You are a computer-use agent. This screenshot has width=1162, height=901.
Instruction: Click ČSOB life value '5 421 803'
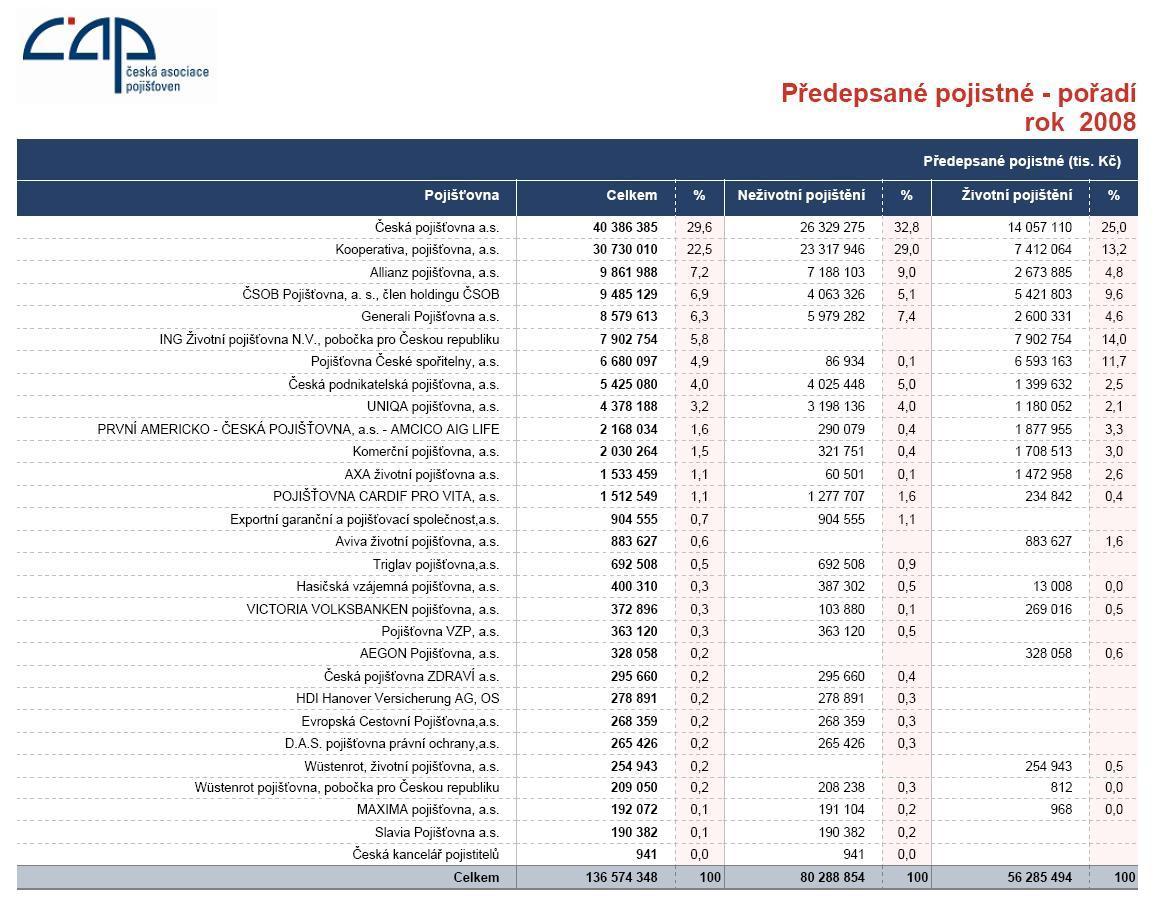(x=1043, y=295)
